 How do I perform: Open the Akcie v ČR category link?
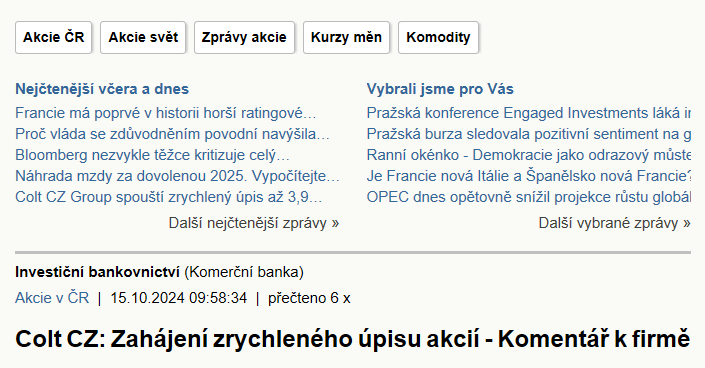tap(52, 298)
